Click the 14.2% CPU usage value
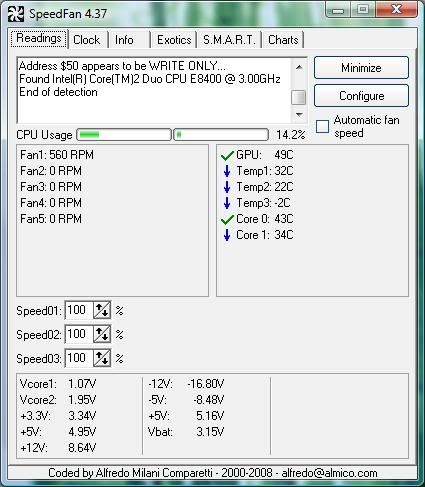The width and height of the screenshot is (425, 487). (290, 135)
